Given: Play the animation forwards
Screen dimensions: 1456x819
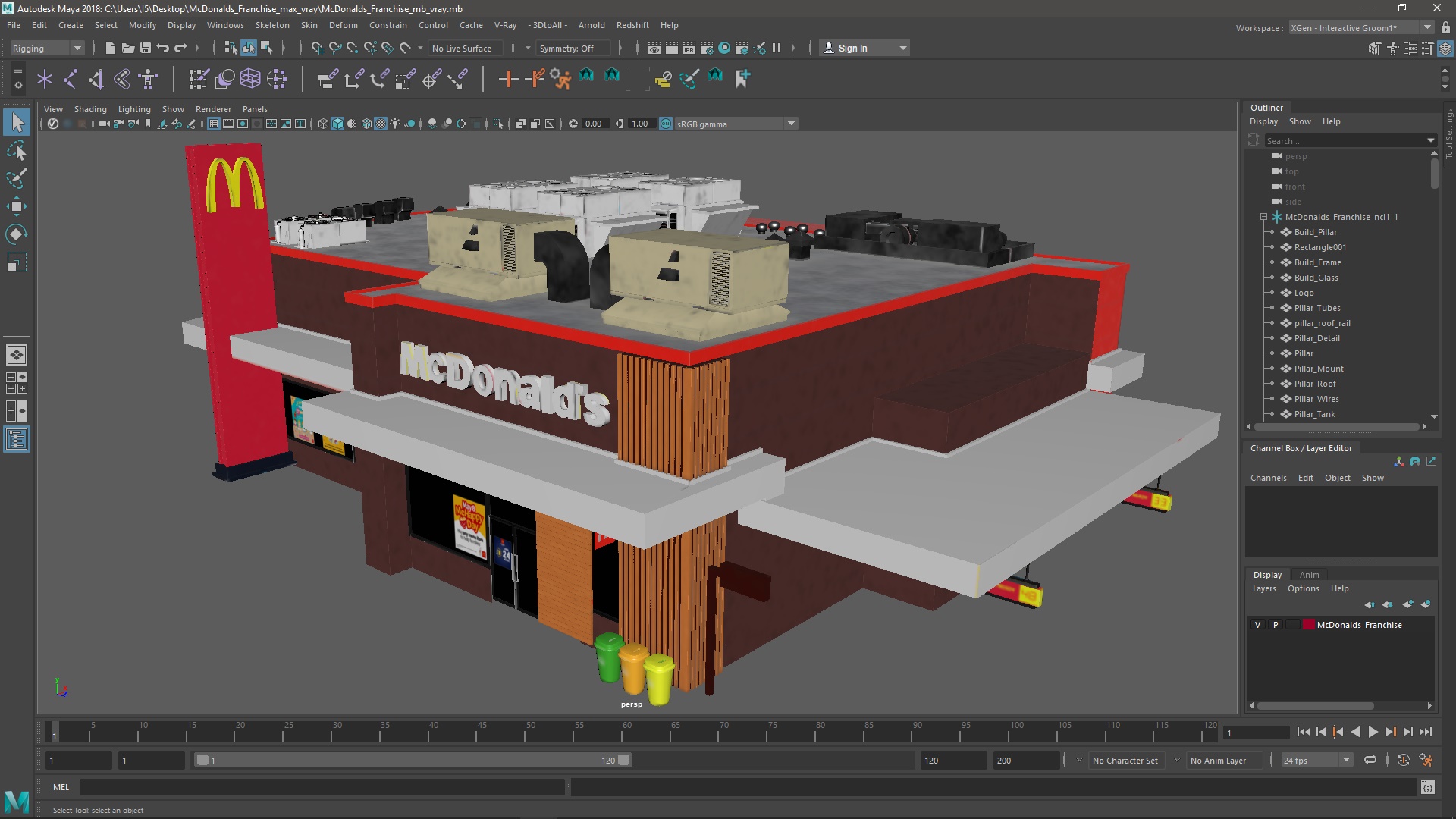Looking at the screenshot, I should (x=1373, y=732).
